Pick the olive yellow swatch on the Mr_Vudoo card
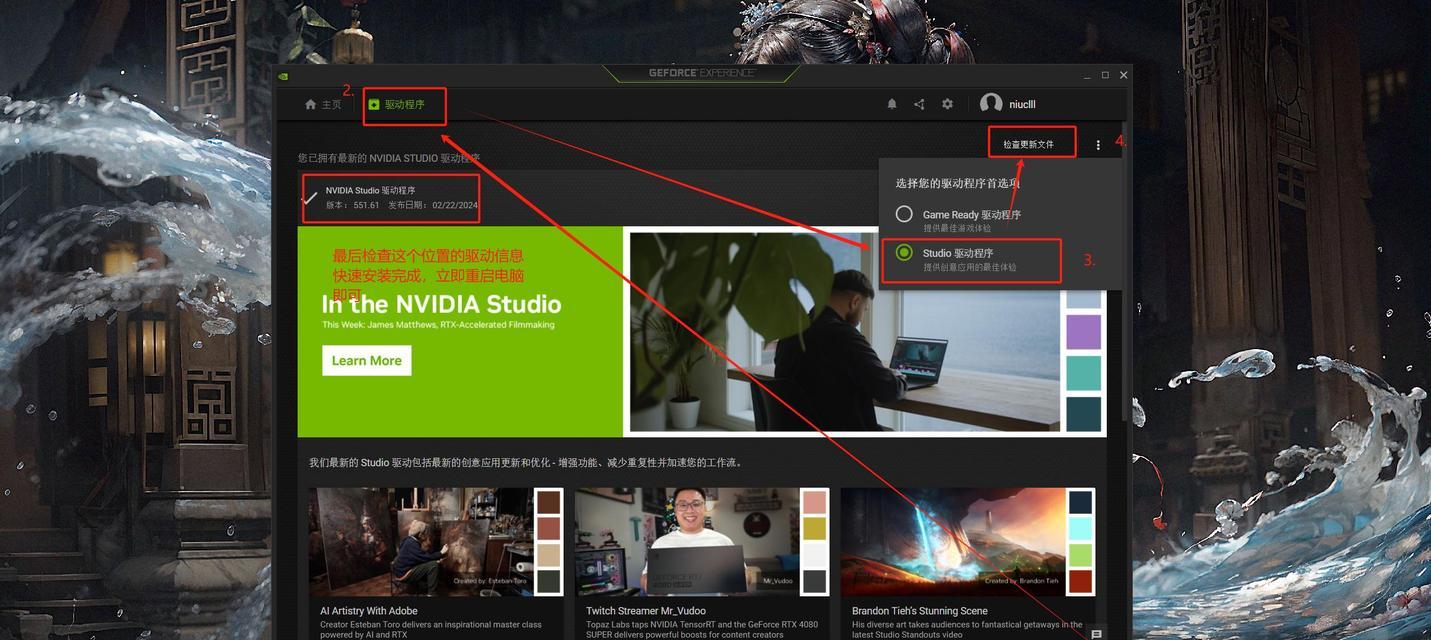Viewport: 1431px width, 640px height. [815, 528]
